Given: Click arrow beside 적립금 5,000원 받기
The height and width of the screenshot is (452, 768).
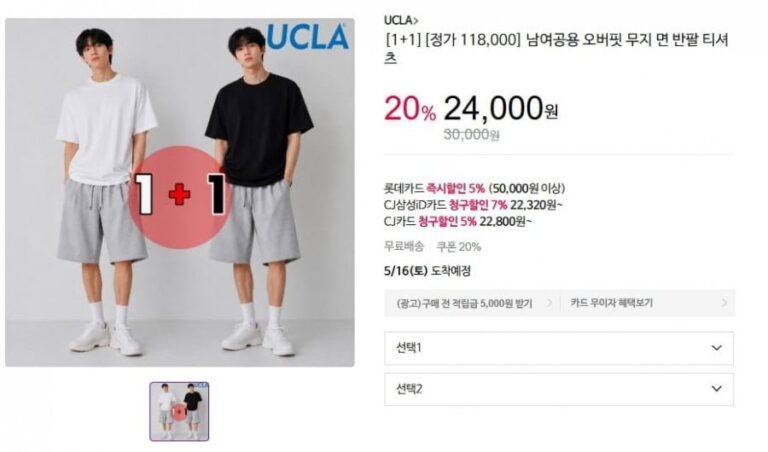Looking at the screenshot, I should point(550,303).
